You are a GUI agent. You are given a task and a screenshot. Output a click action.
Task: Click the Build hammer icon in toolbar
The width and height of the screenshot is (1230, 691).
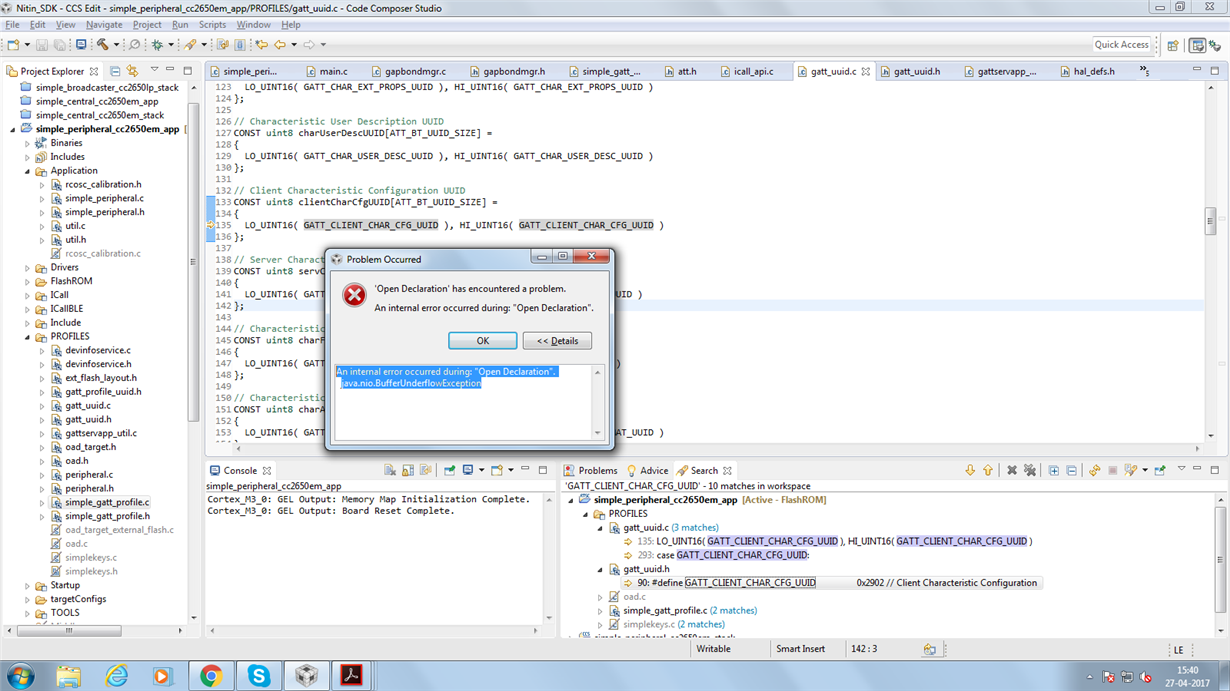pos(102,44)
